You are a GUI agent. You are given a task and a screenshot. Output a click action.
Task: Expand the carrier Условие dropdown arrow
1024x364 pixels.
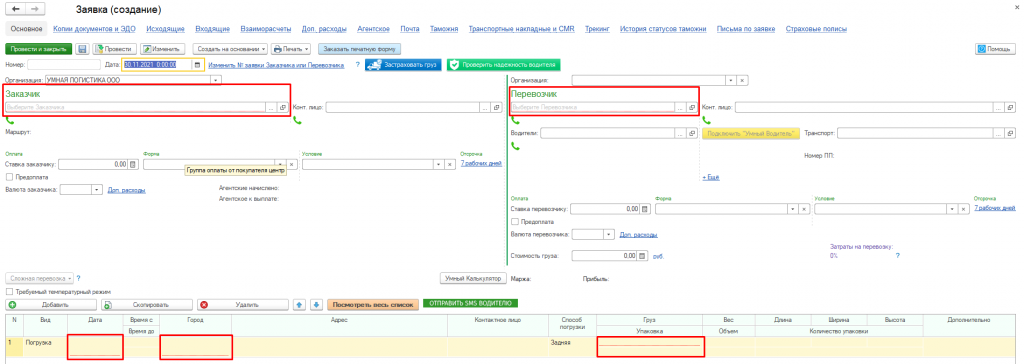(952, 209)
